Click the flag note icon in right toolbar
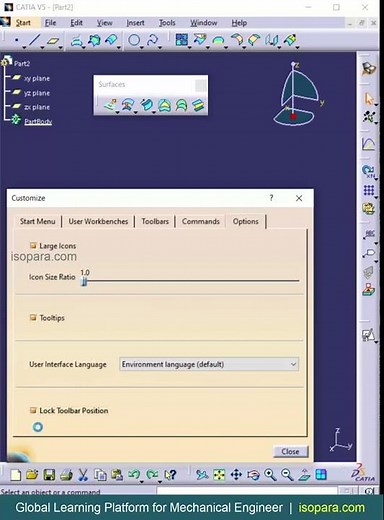 pyautogui.click(x=369, y=254)
